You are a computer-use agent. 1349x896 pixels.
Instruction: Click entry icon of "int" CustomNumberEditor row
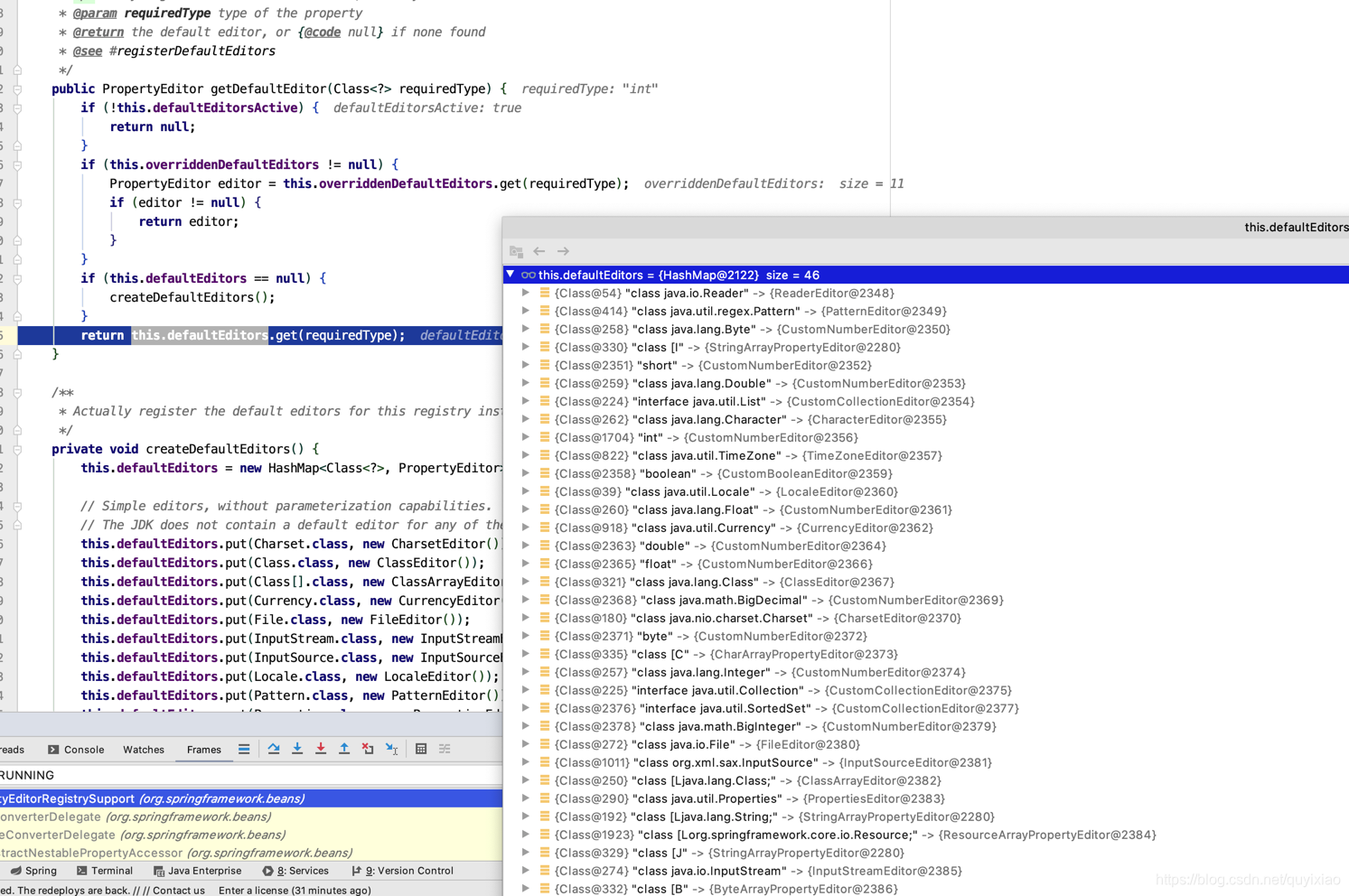pyautogui.click(x=545, y=437)
